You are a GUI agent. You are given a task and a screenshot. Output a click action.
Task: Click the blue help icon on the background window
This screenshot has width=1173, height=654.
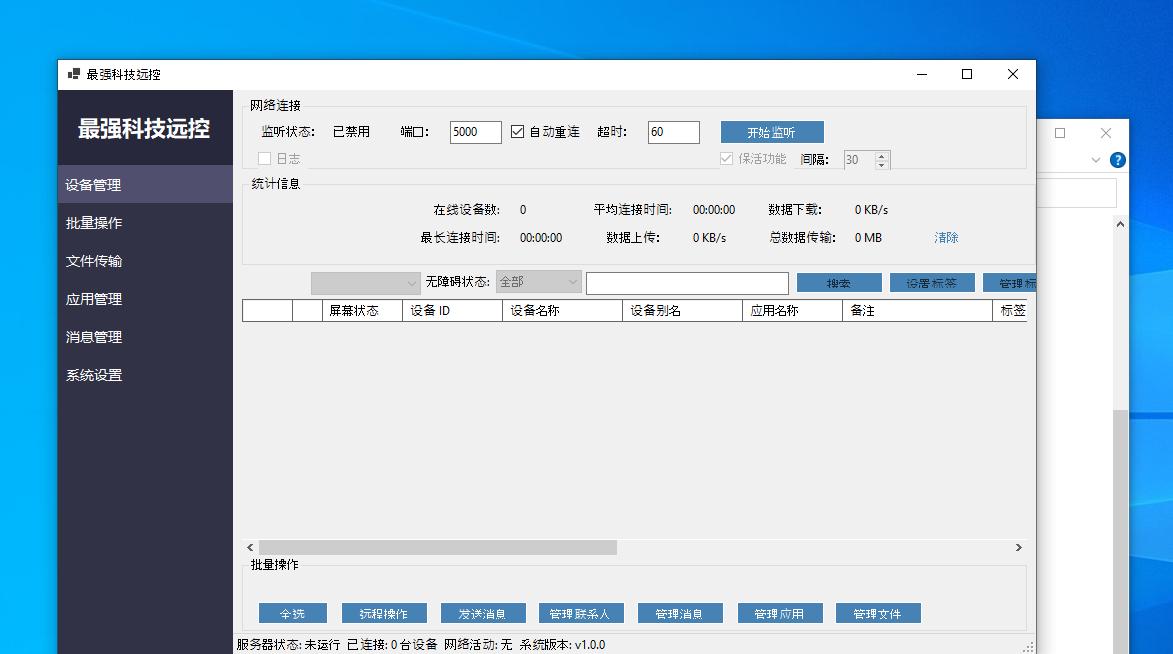(x=1117, y=159)
